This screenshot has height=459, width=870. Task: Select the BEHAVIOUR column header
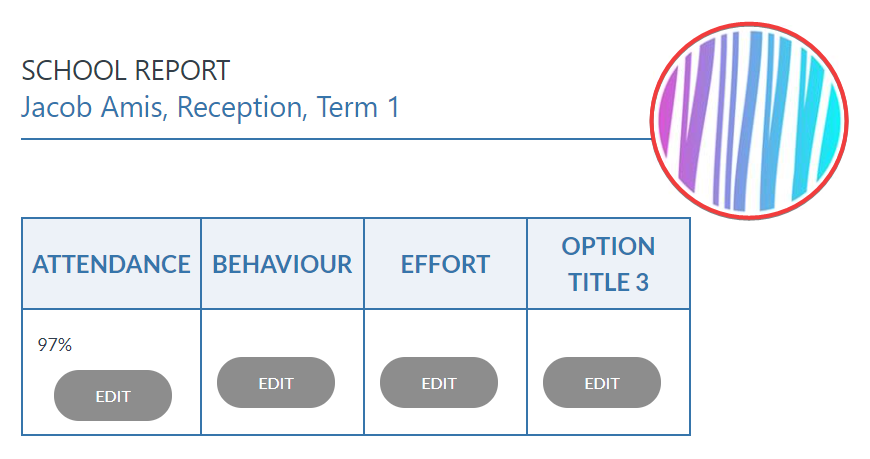pyautogui.click(x=282, y=264)
